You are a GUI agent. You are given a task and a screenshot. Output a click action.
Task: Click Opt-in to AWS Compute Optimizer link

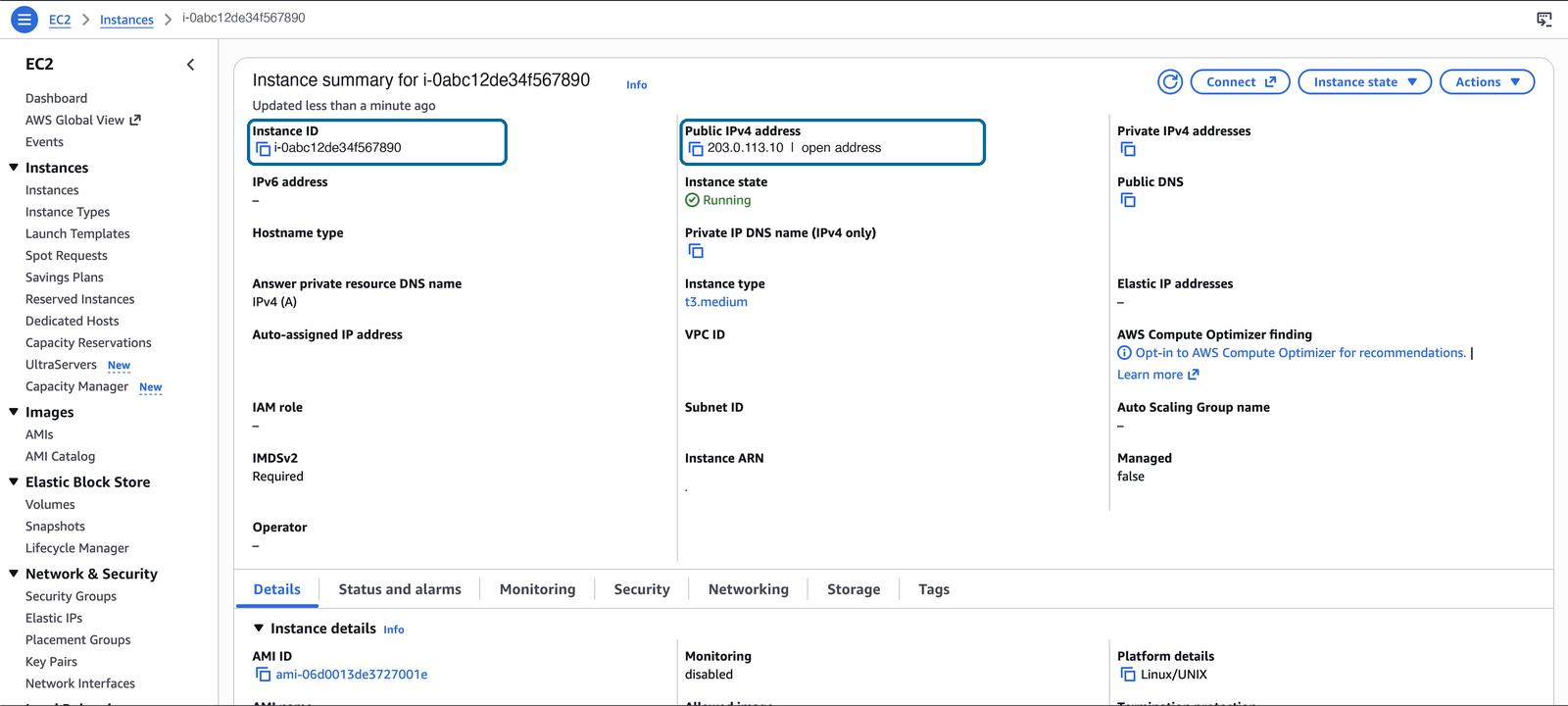[1300, 353]
